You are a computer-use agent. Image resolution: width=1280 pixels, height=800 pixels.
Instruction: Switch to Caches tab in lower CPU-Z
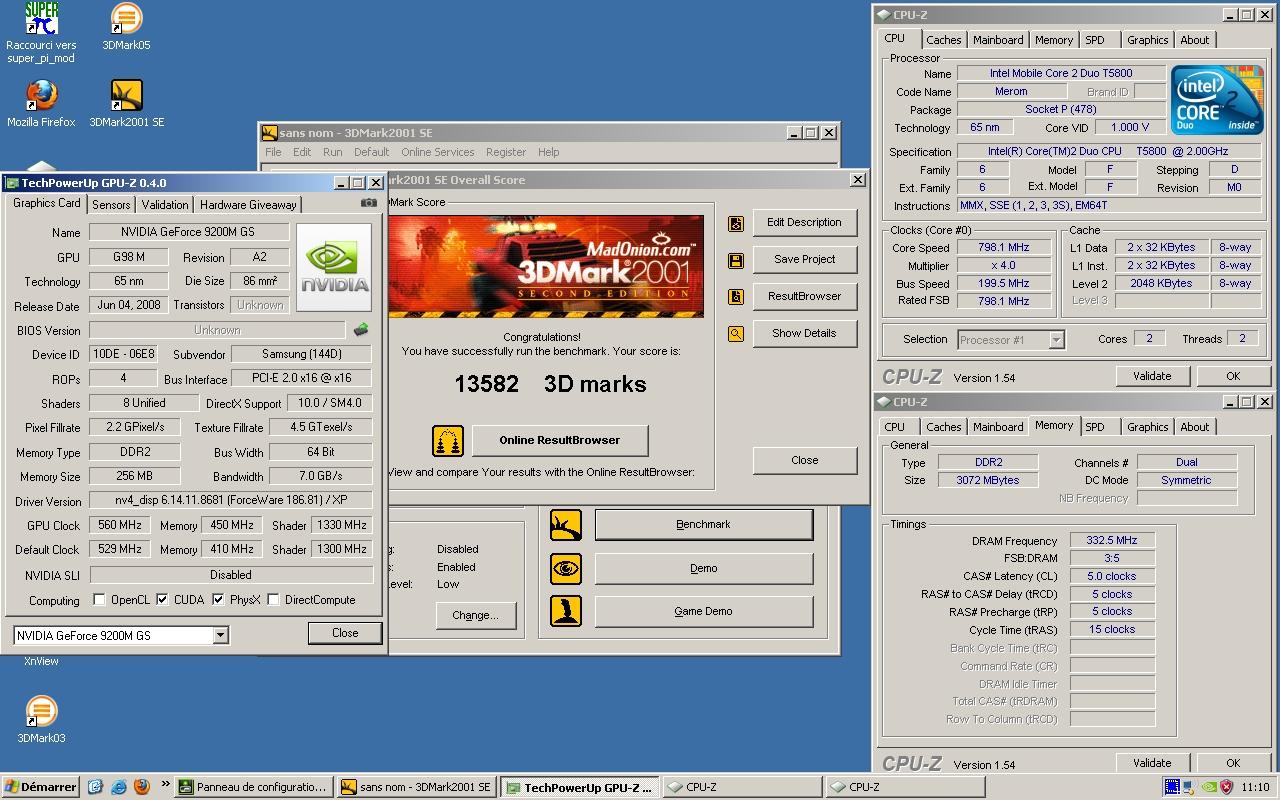(x=943, y=427)
